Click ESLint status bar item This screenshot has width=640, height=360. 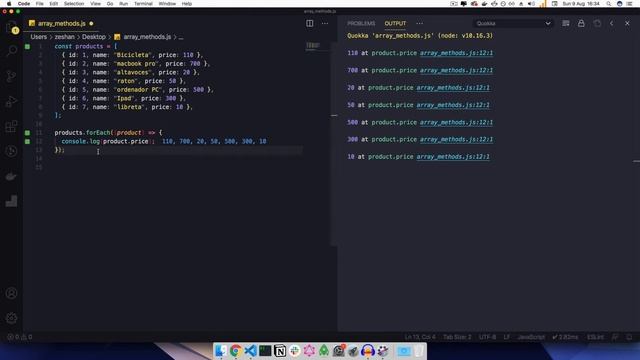coord(595,337)
